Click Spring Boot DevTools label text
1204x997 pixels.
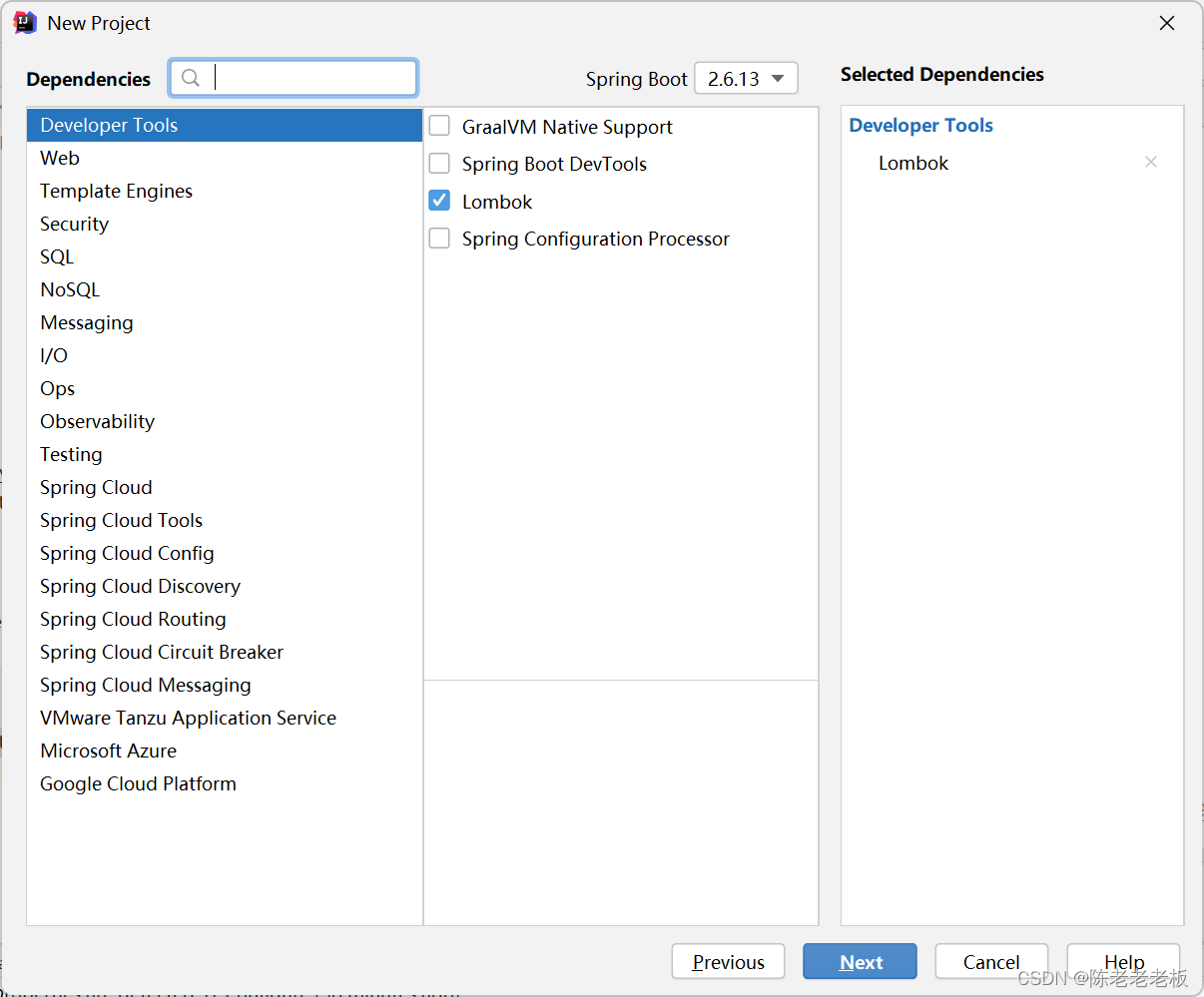(554, 164)
